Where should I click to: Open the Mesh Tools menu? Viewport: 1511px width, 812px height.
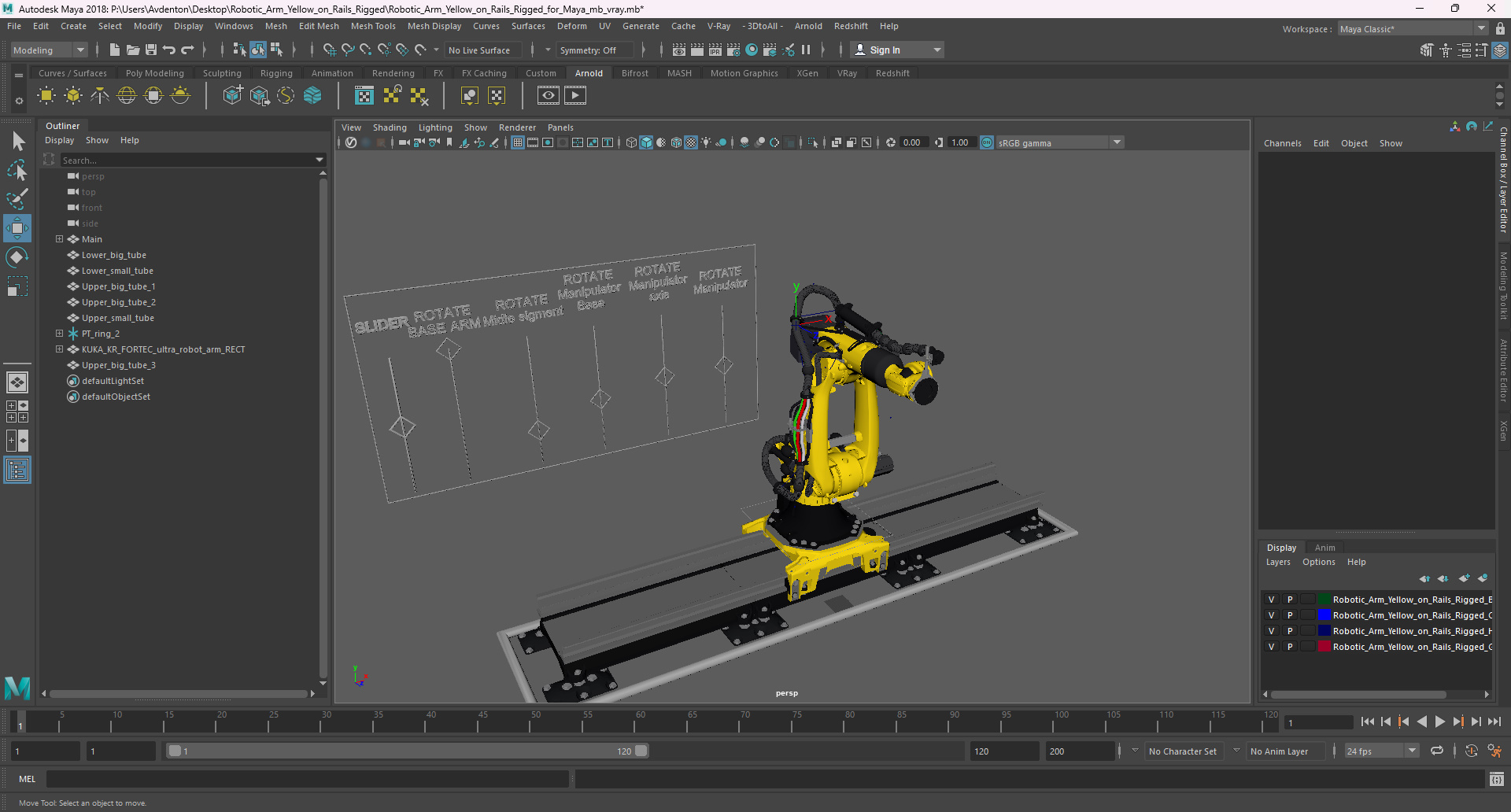(x=373, y=26)
